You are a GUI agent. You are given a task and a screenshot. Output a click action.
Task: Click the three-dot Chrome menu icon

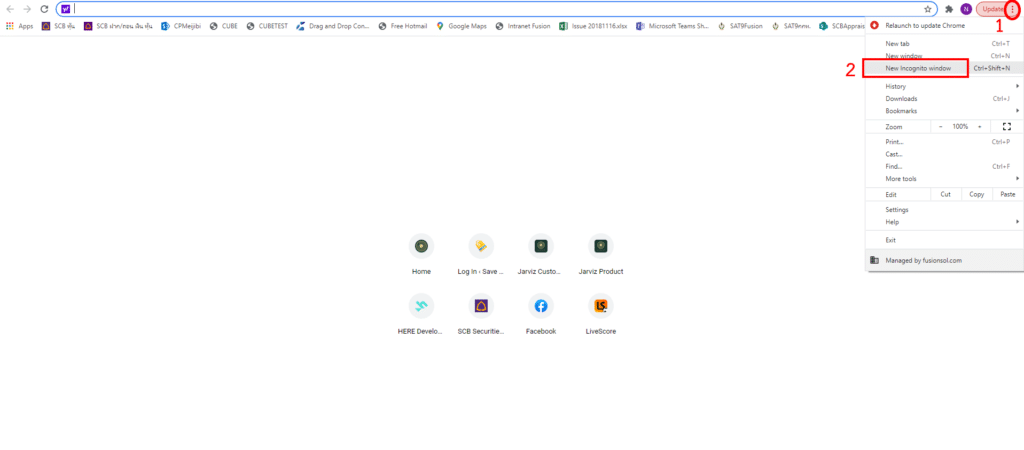(x=1012, y=9)
